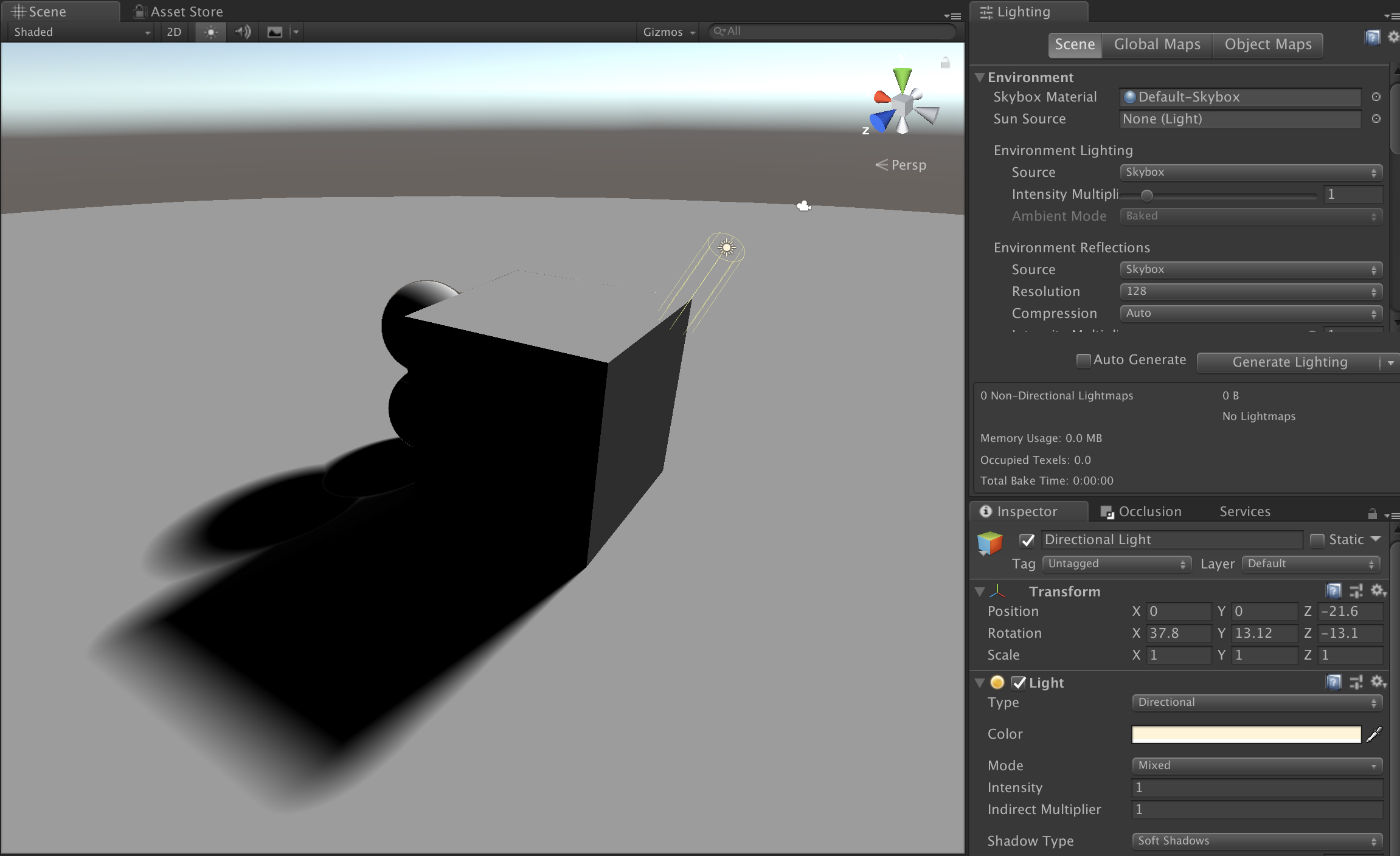Click the blue Z axis gizmo cone
The width and height of the screenshot is (1400, 856).
882,120
